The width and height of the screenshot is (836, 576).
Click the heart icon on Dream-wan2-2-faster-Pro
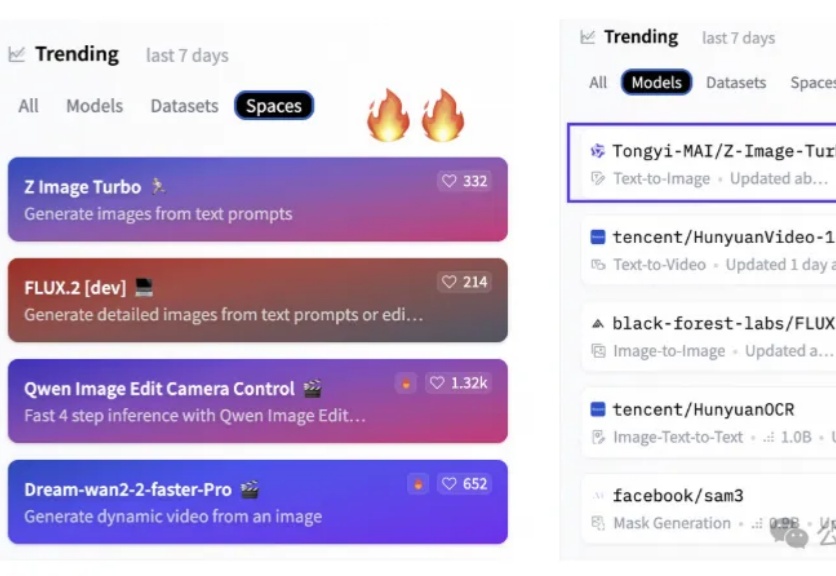point(449,483)
